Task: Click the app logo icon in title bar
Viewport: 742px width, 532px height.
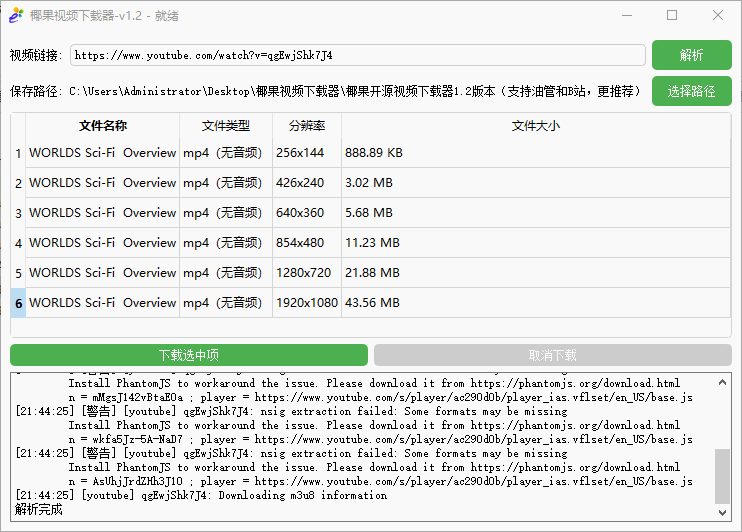Action: click(x=16, y=15)
